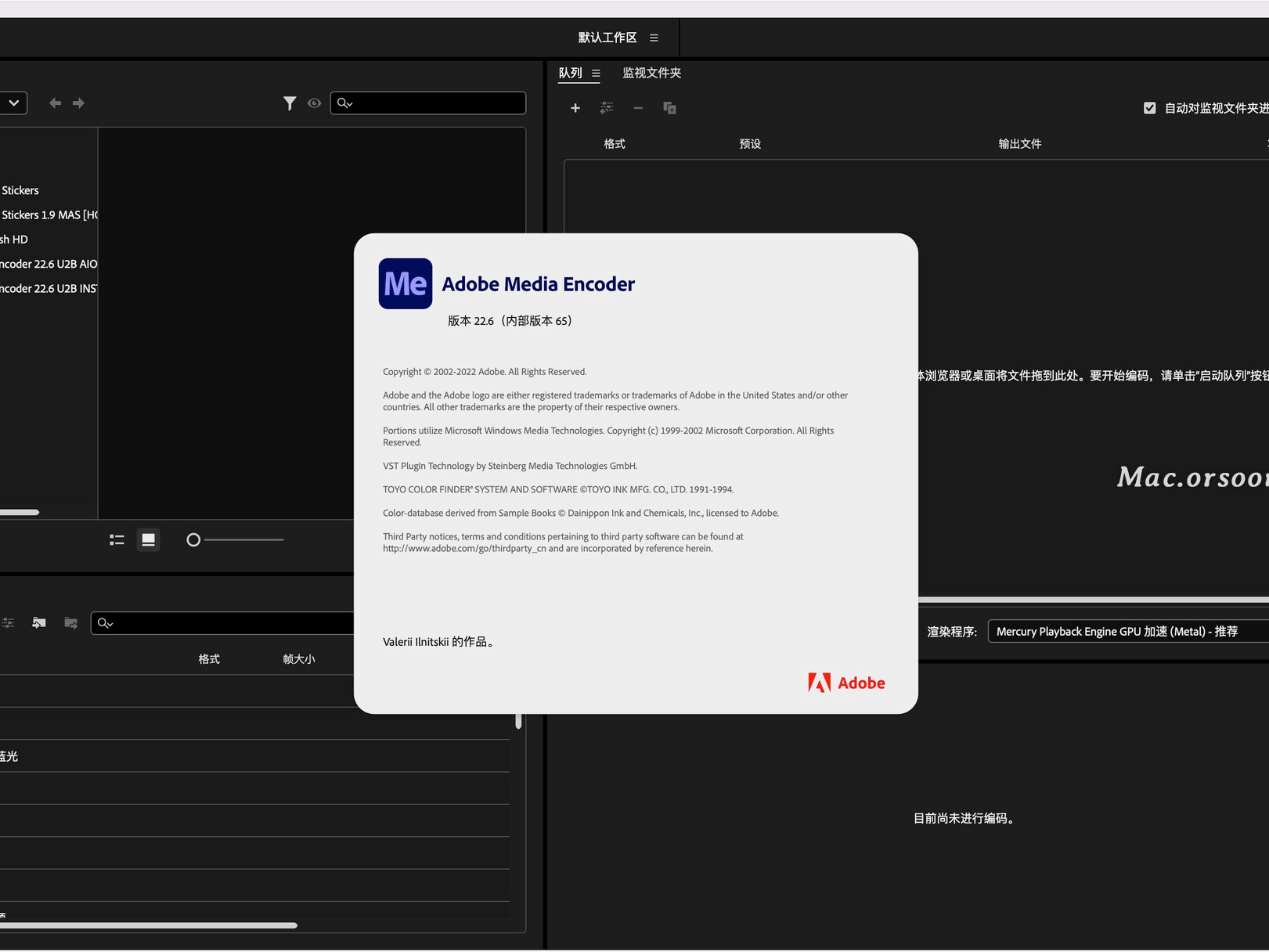Screen dimensions: 1269x952
Task: Toggle the eye visibility icon near search box
Action: tap(314, 103)
